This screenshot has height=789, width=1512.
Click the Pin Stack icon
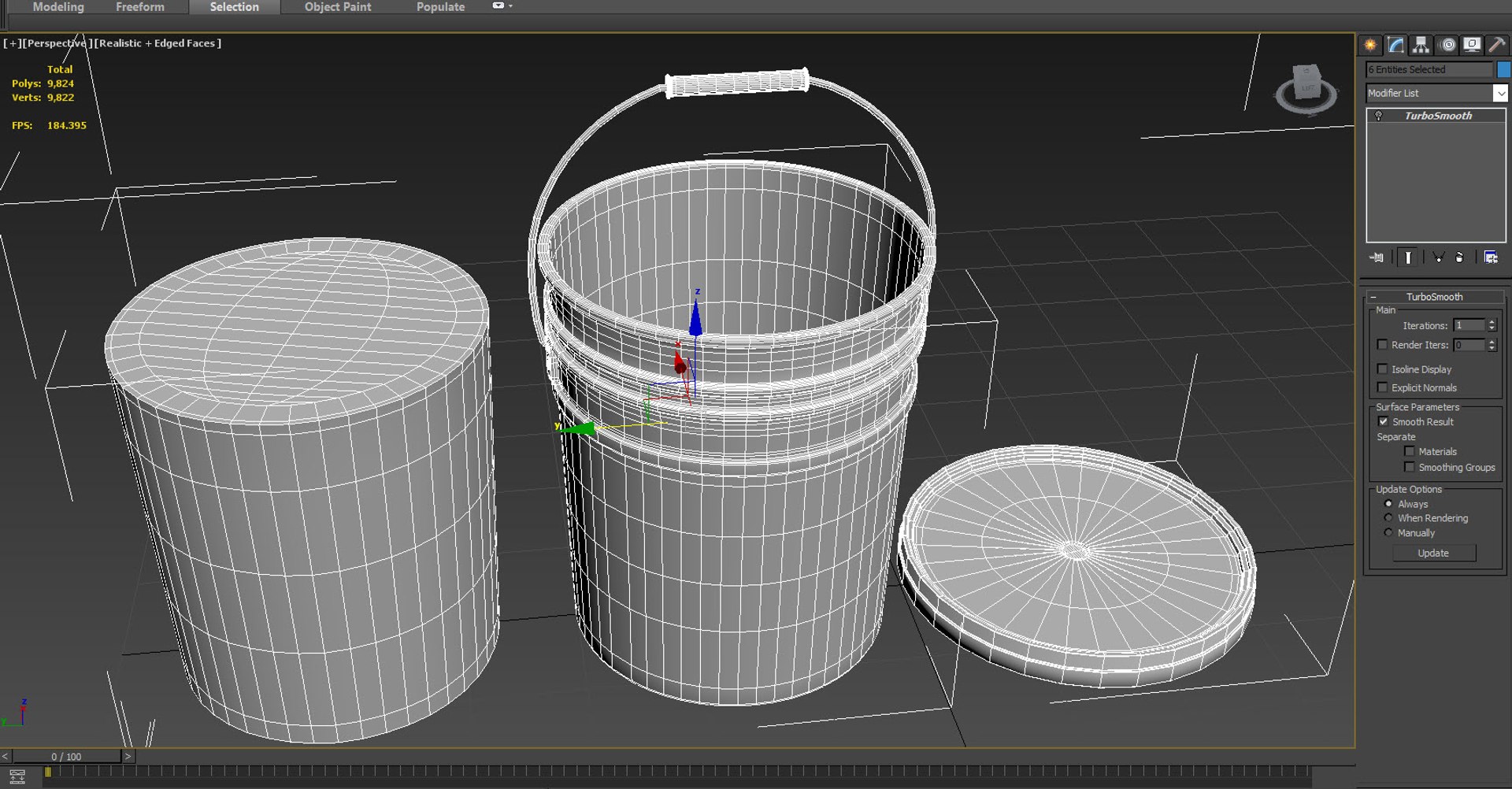pyautogui.click(x=1377, y=257)
